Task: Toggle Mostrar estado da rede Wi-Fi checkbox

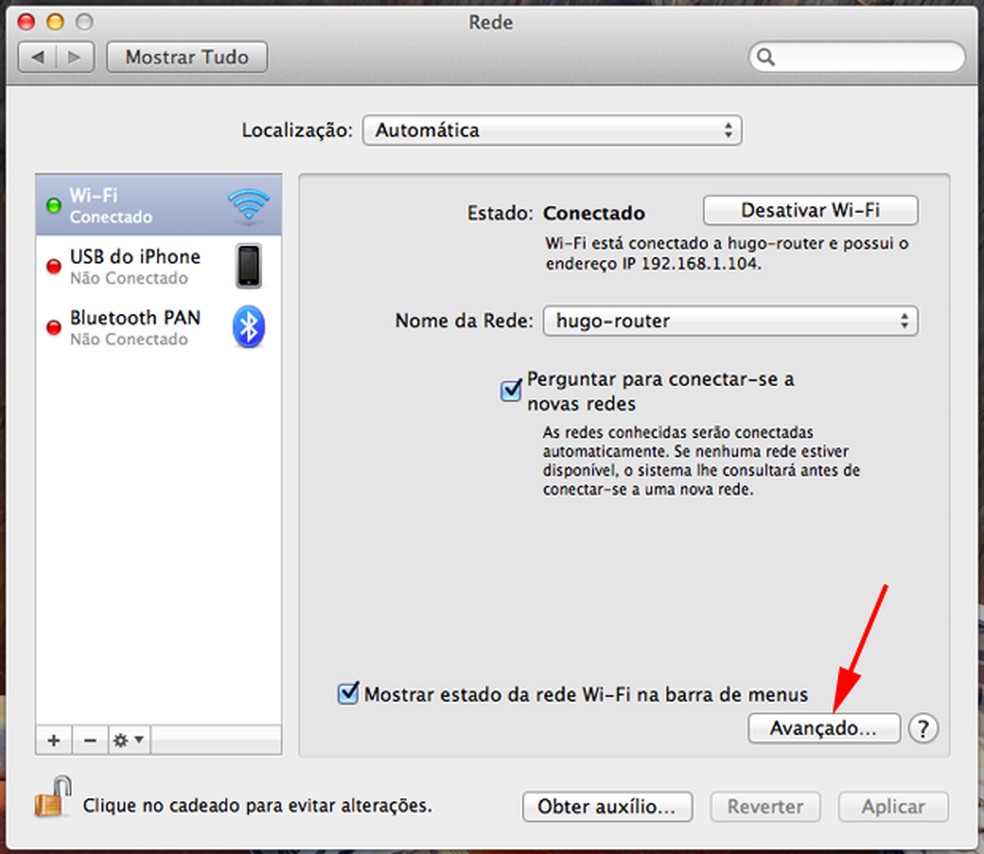Action: coord(348,693)
